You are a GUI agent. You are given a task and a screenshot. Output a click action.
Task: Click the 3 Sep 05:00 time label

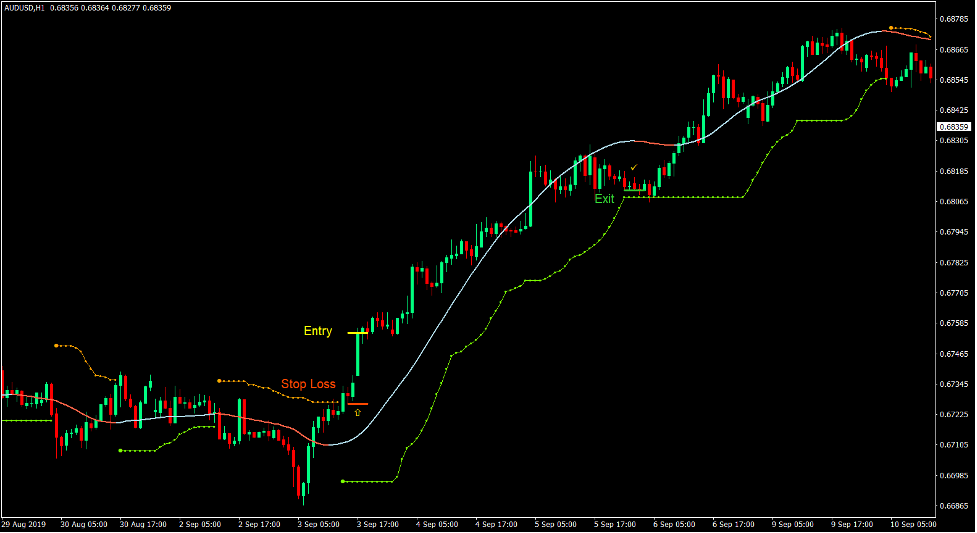pos(319,523)
